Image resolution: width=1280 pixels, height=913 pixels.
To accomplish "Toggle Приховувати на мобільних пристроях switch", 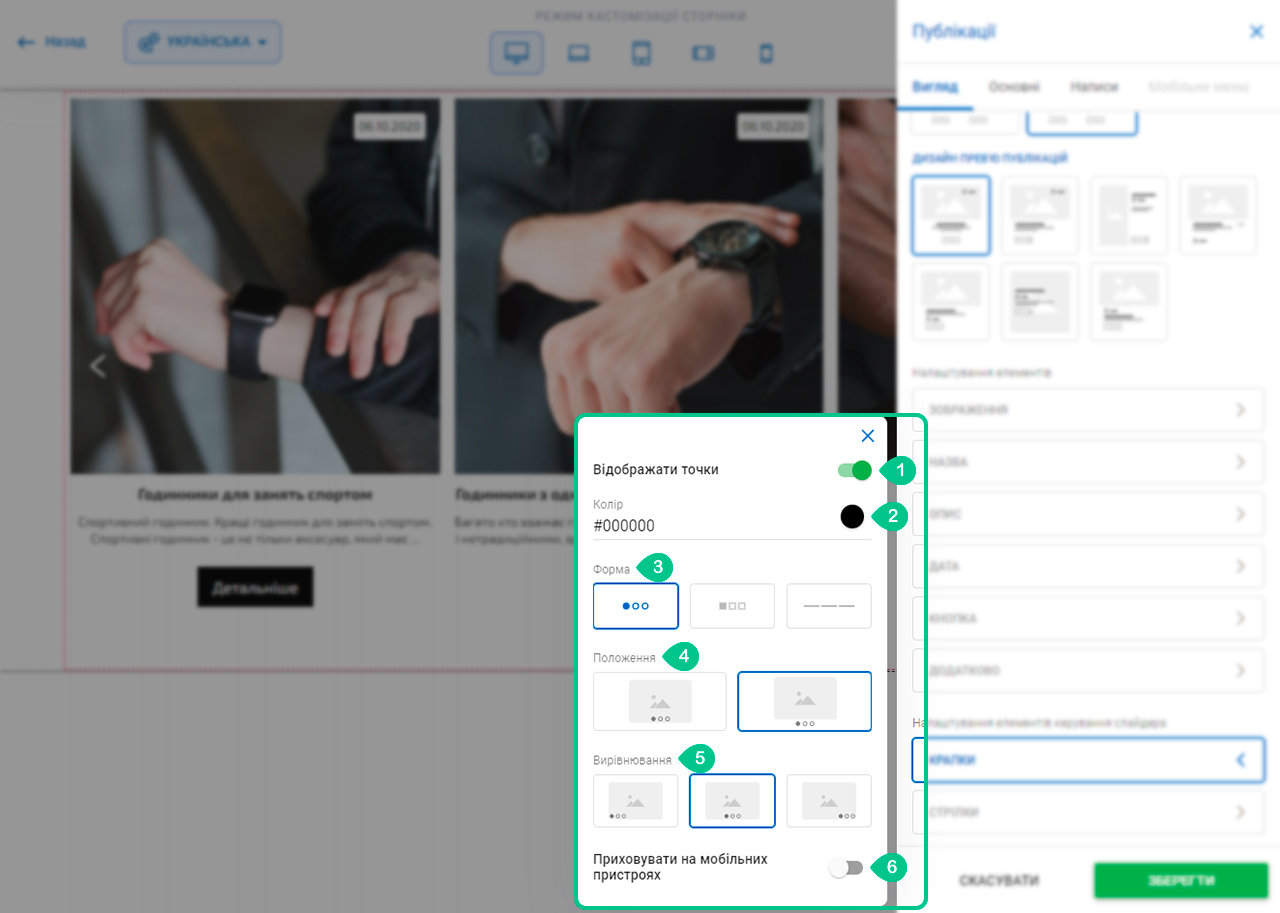I will [847, 867].
